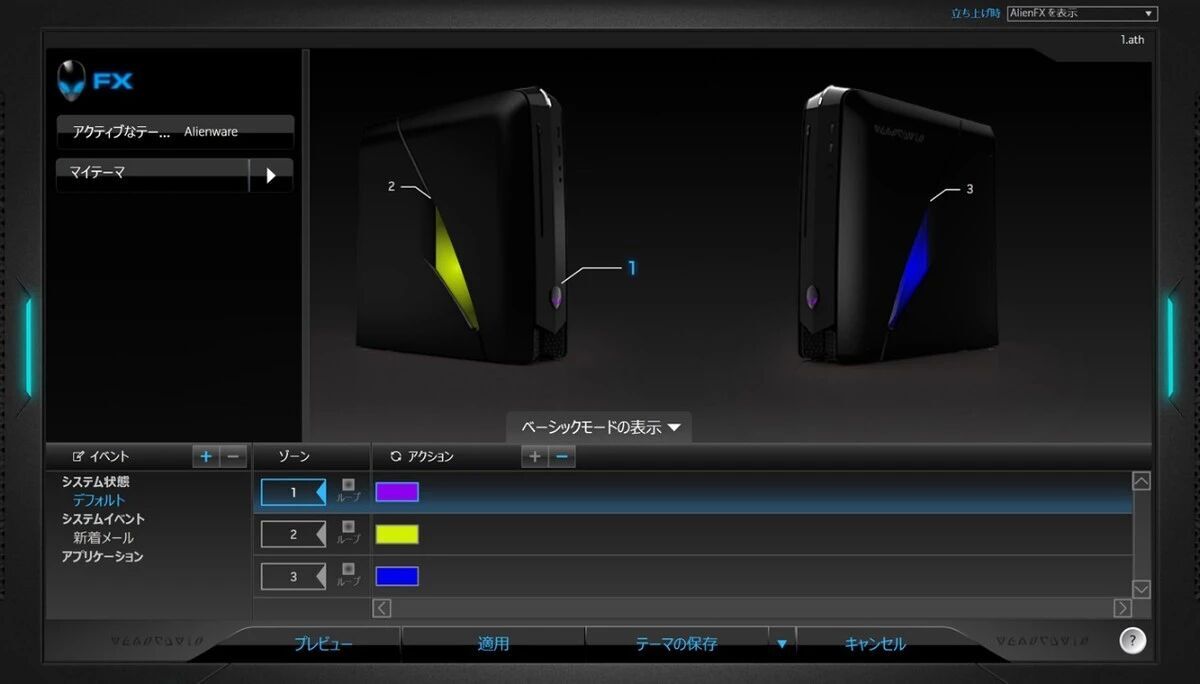Add a new event with plus button

[x=206, y=456]
